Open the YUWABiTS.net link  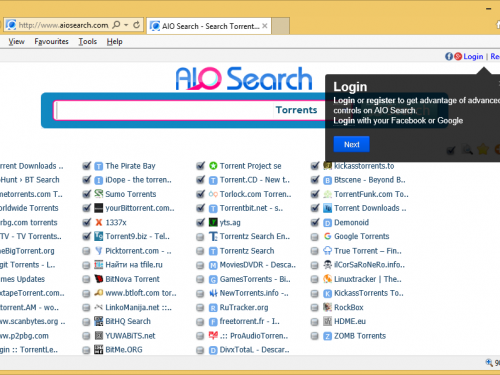pyautogui.click(x=130, y=336)
